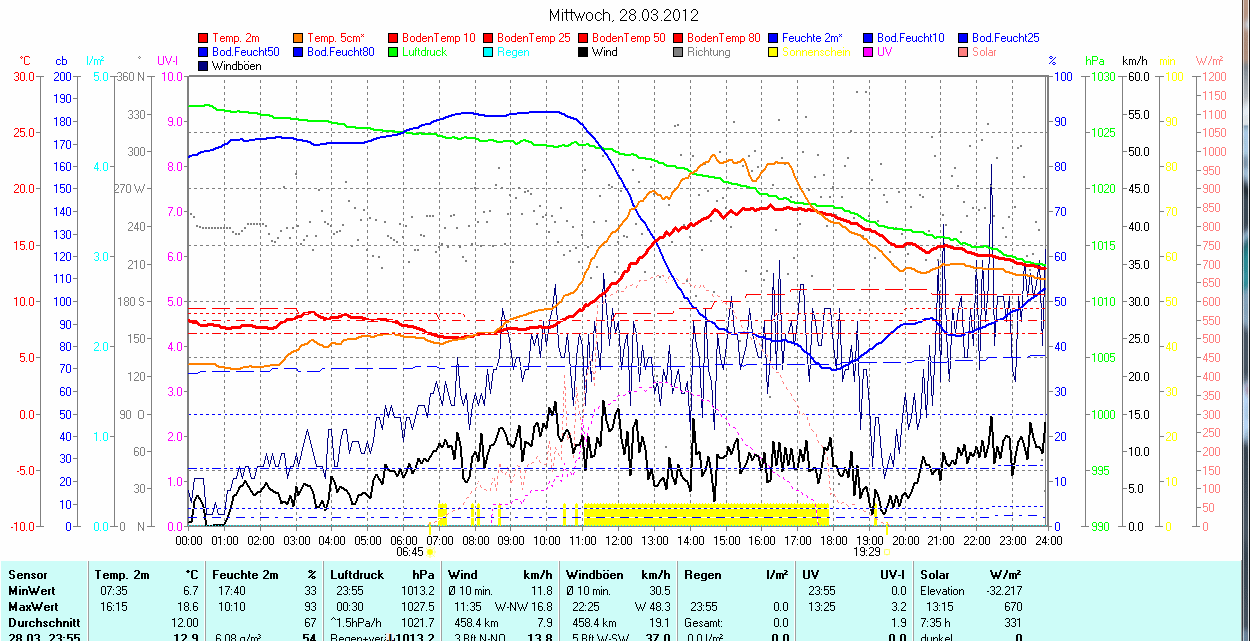Select the Solar legend label

(984, 52)
